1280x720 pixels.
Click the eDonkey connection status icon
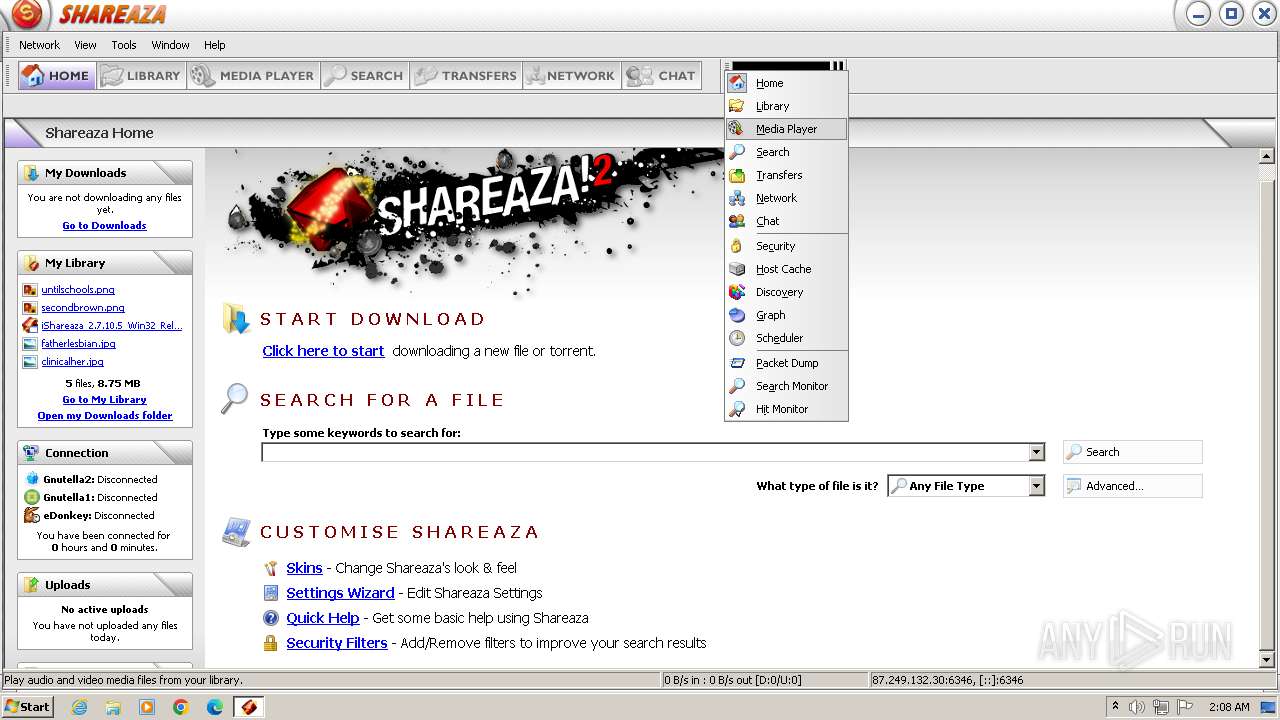(x=32, y=515)
